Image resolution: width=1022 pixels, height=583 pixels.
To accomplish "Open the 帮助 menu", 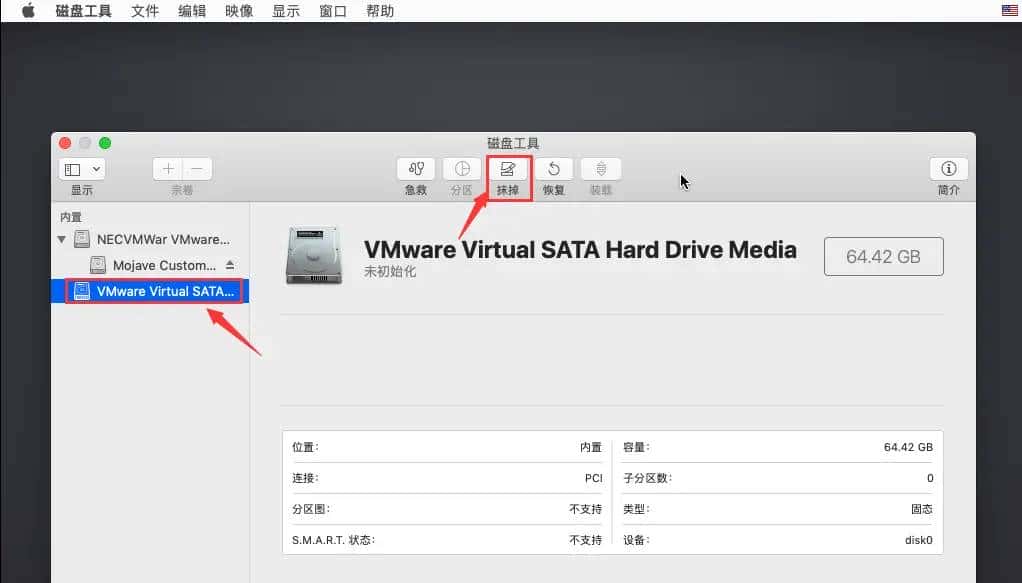I will 380,11.
